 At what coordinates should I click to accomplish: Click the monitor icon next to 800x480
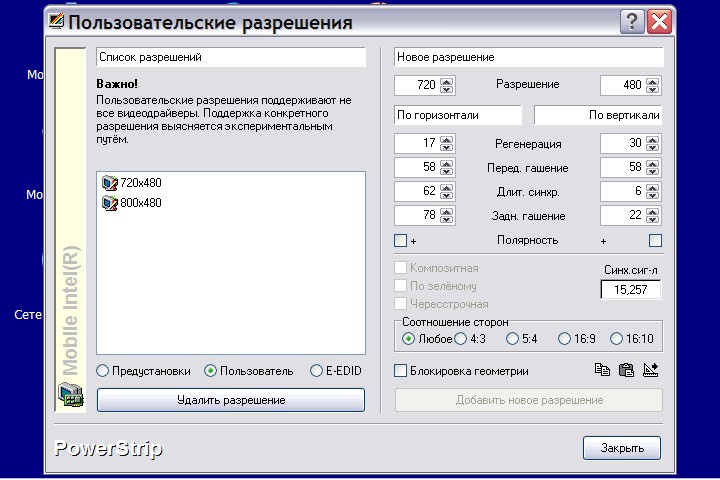109,203
